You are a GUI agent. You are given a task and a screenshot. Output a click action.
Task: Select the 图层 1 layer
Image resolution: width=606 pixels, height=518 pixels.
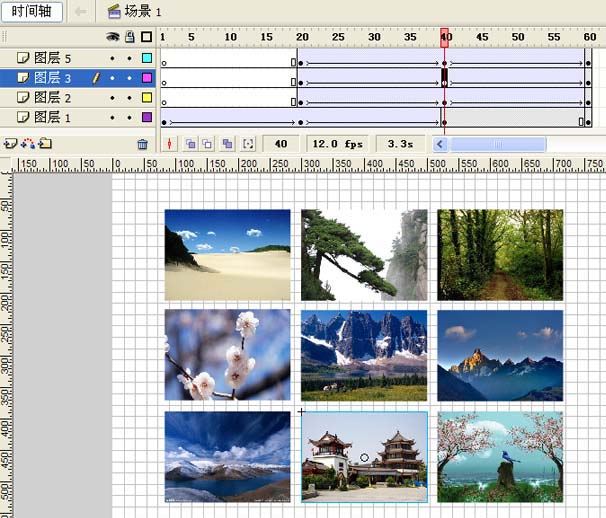(52, 117)
